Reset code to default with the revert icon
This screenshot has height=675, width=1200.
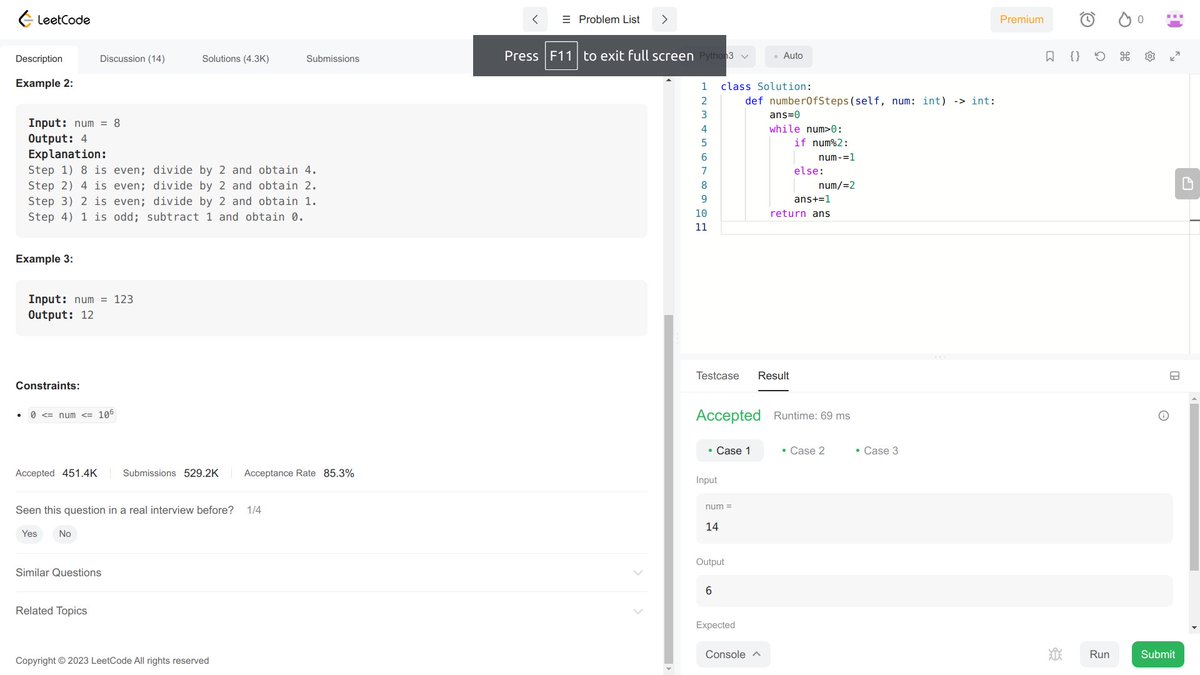click(1100, 56)
